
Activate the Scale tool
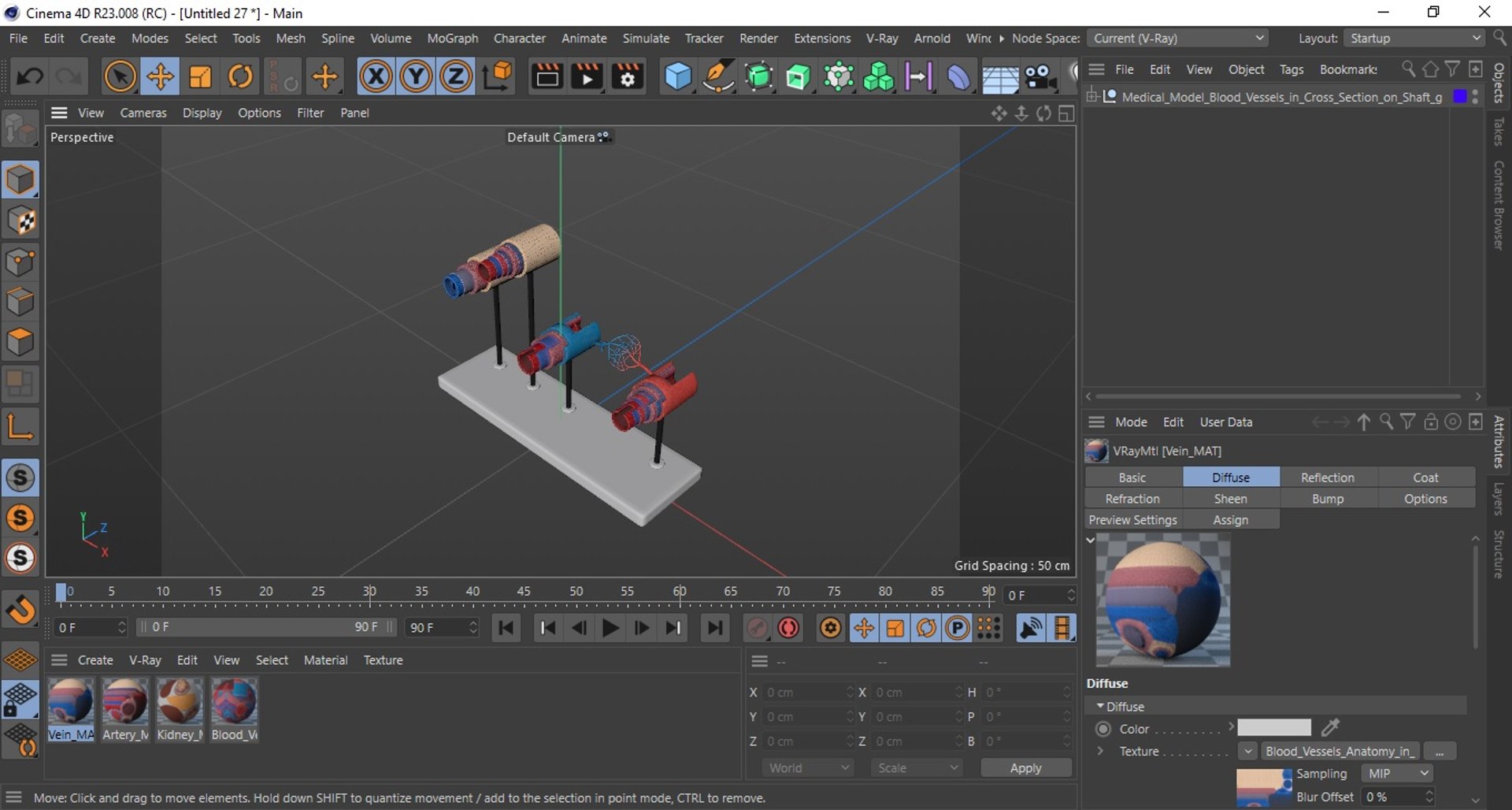[x=200, y=76]
